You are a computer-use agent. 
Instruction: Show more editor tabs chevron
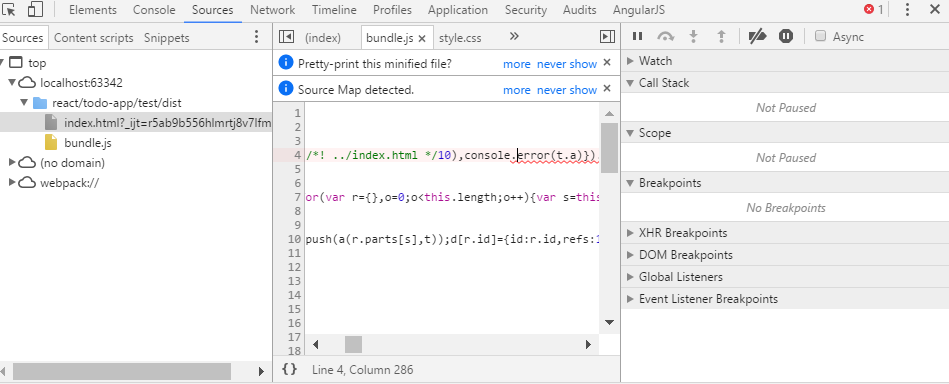coord(514,36)
